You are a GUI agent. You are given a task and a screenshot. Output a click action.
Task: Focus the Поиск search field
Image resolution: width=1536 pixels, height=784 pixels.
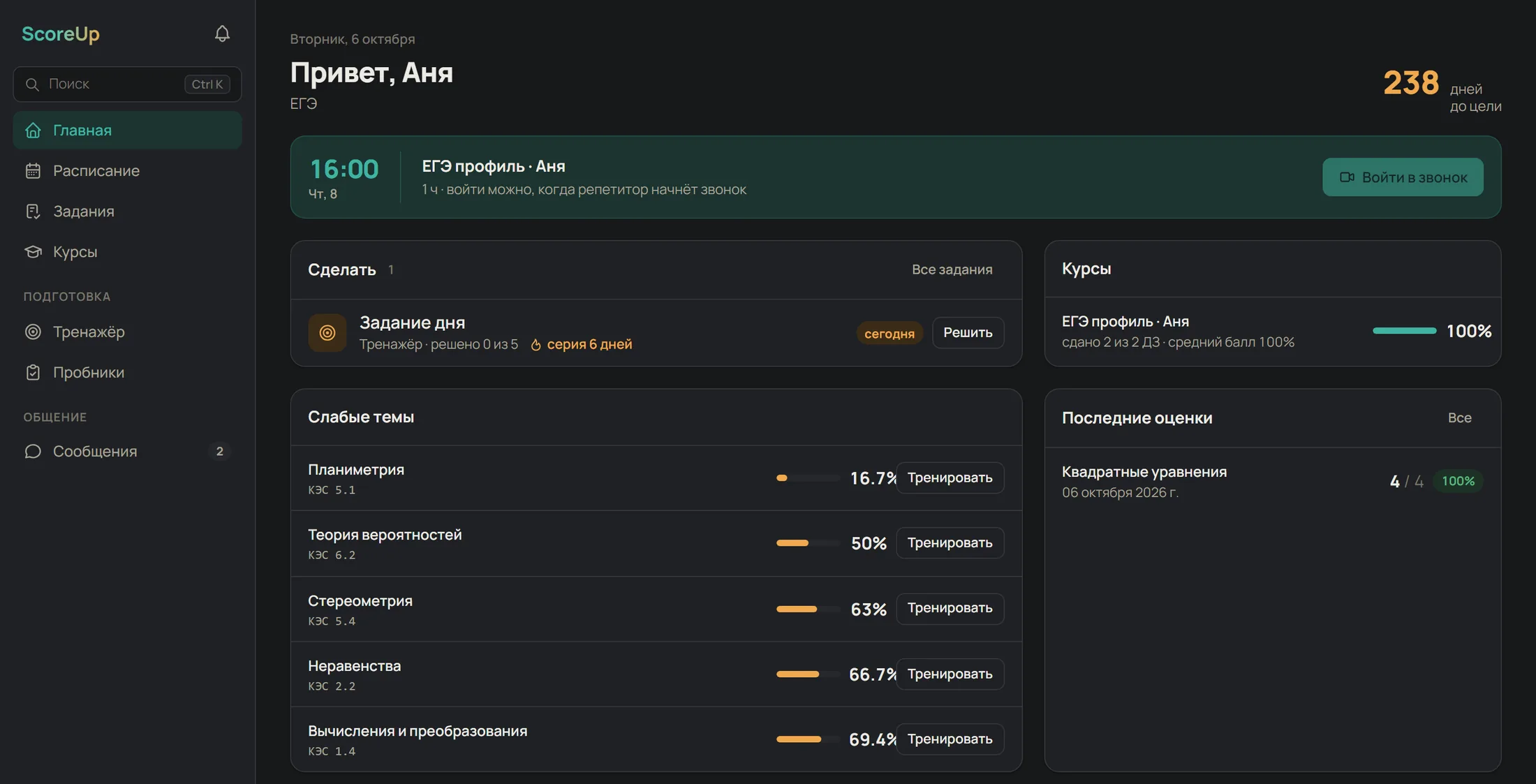coord(128,84)
